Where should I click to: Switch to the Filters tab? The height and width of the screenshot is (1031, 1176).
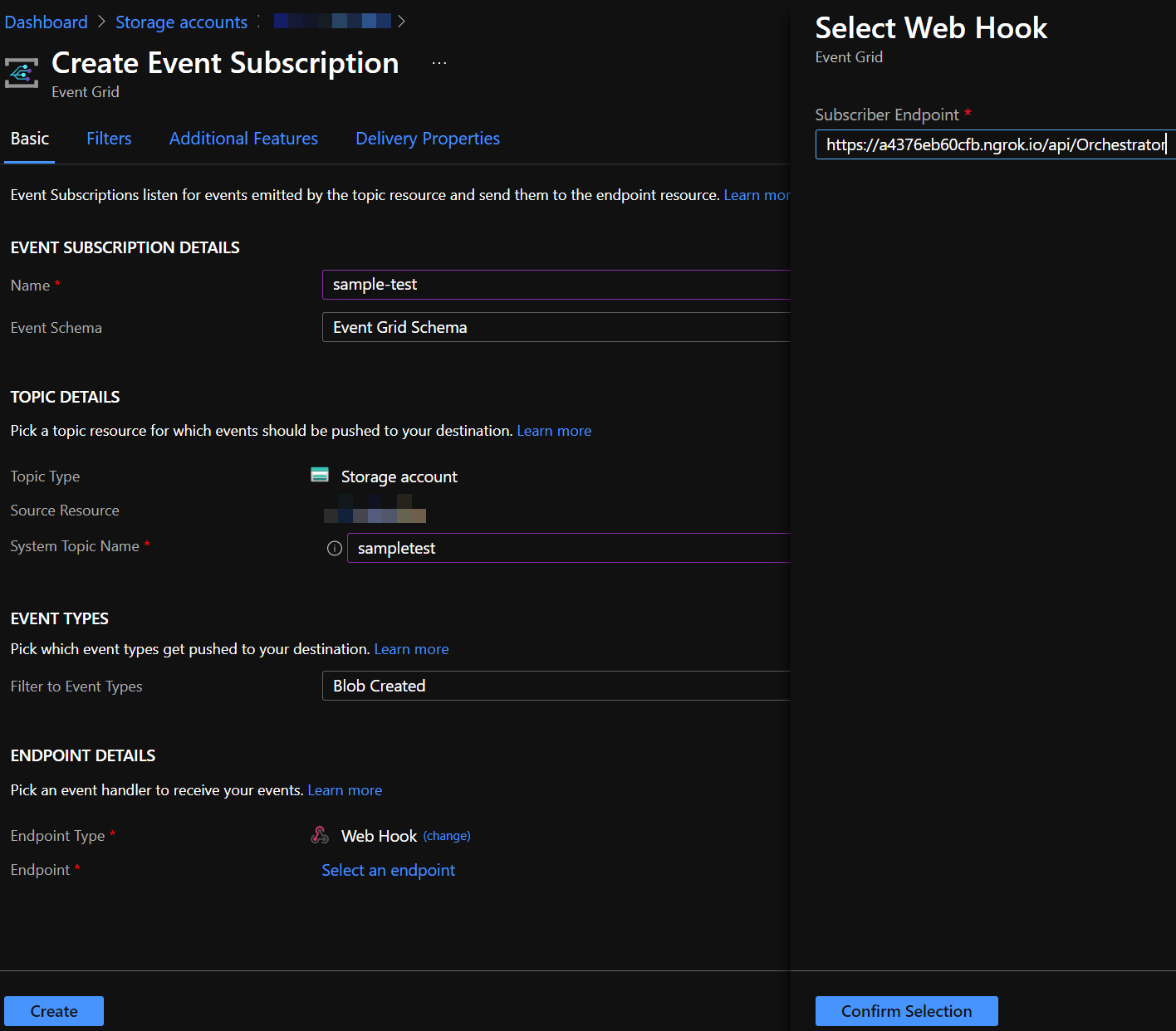point(109,139)
